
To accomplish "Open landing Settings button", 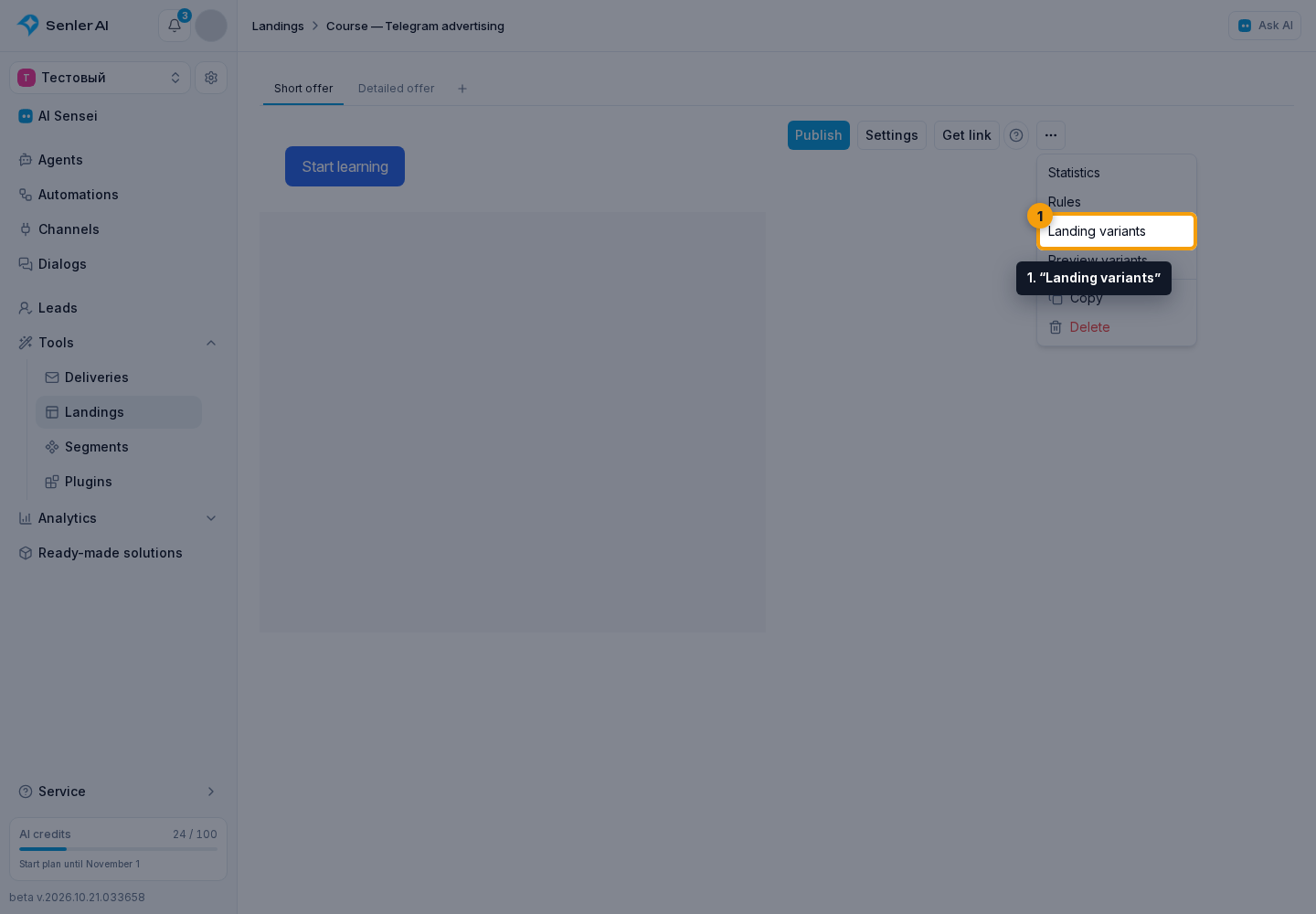I will (892, 135).
